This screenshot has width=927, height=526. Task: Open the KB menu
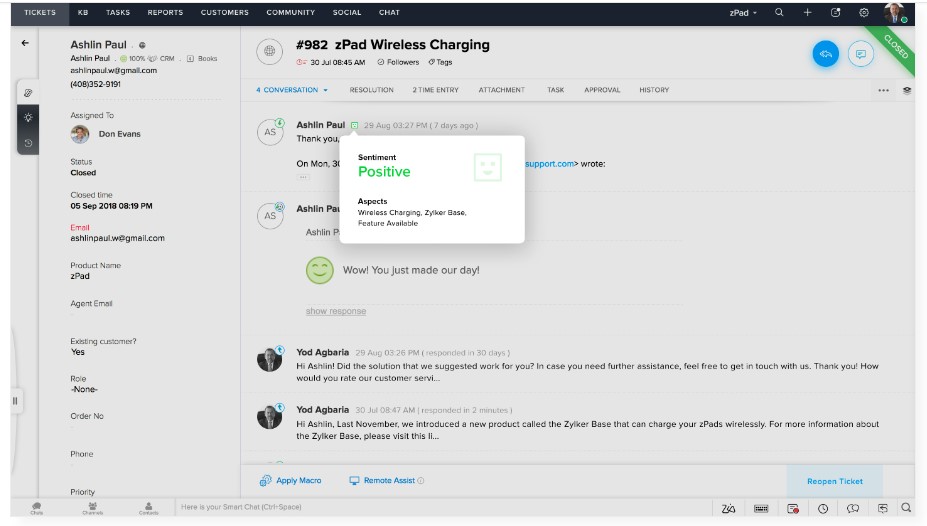pos(83,12)
